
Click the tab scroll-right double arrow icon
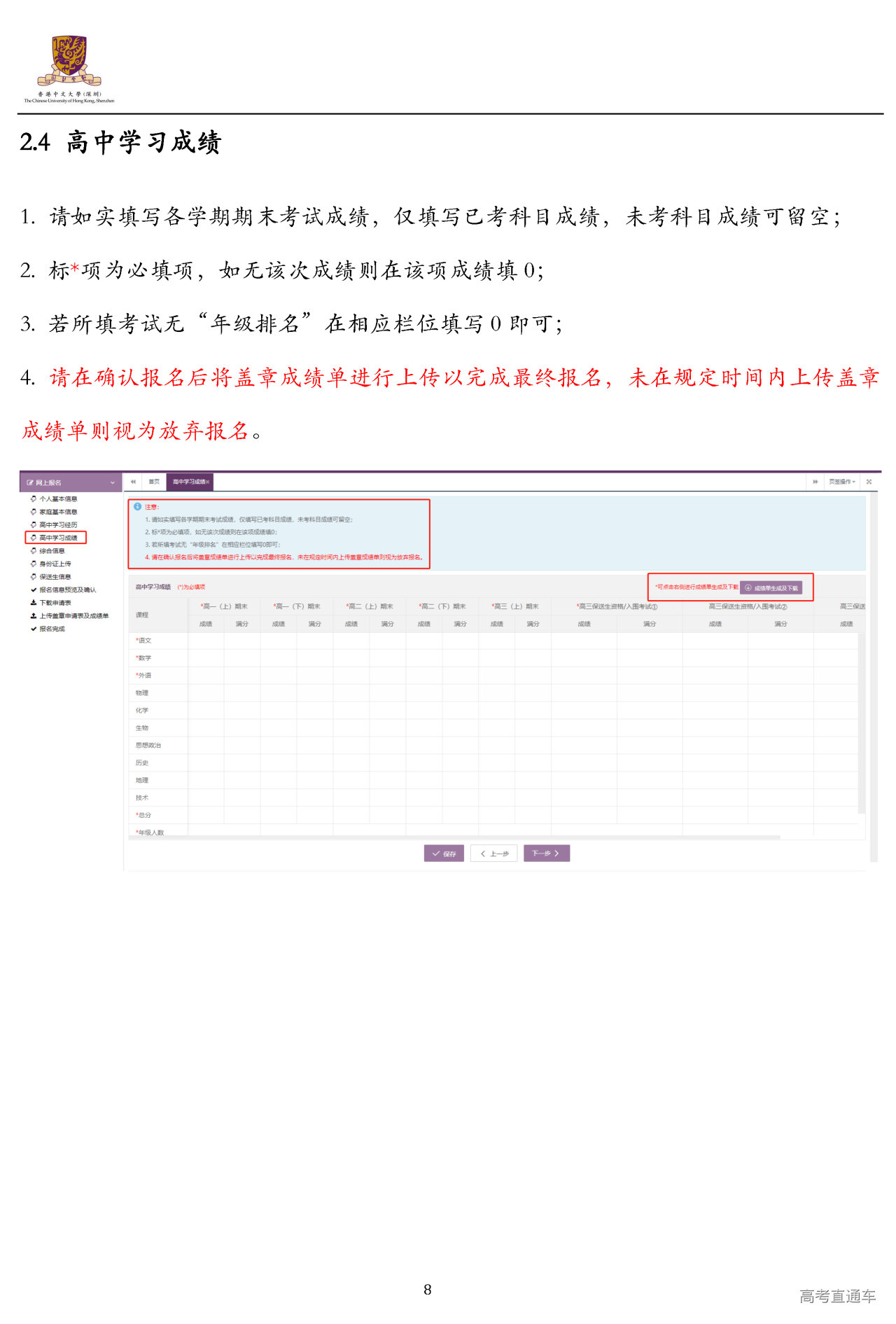point(815,482)
